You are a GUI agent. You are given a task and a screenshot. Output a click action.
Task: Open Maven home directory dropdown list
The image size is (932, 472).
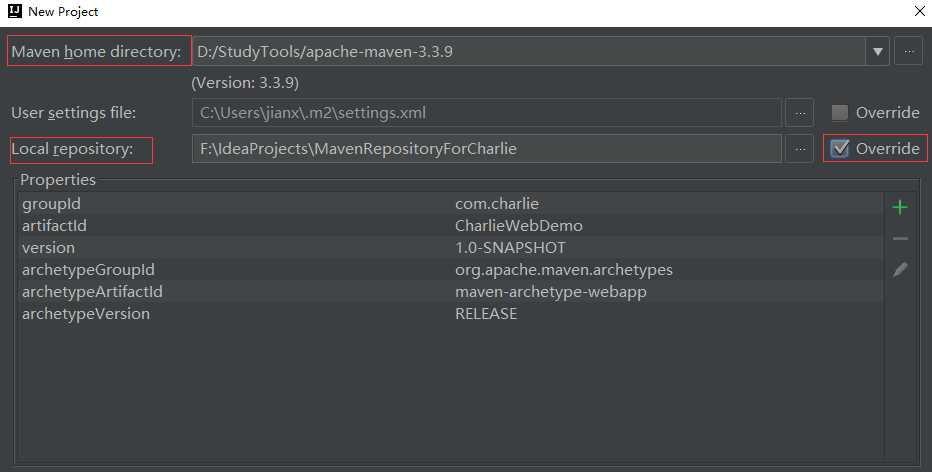tap(877, 52)
